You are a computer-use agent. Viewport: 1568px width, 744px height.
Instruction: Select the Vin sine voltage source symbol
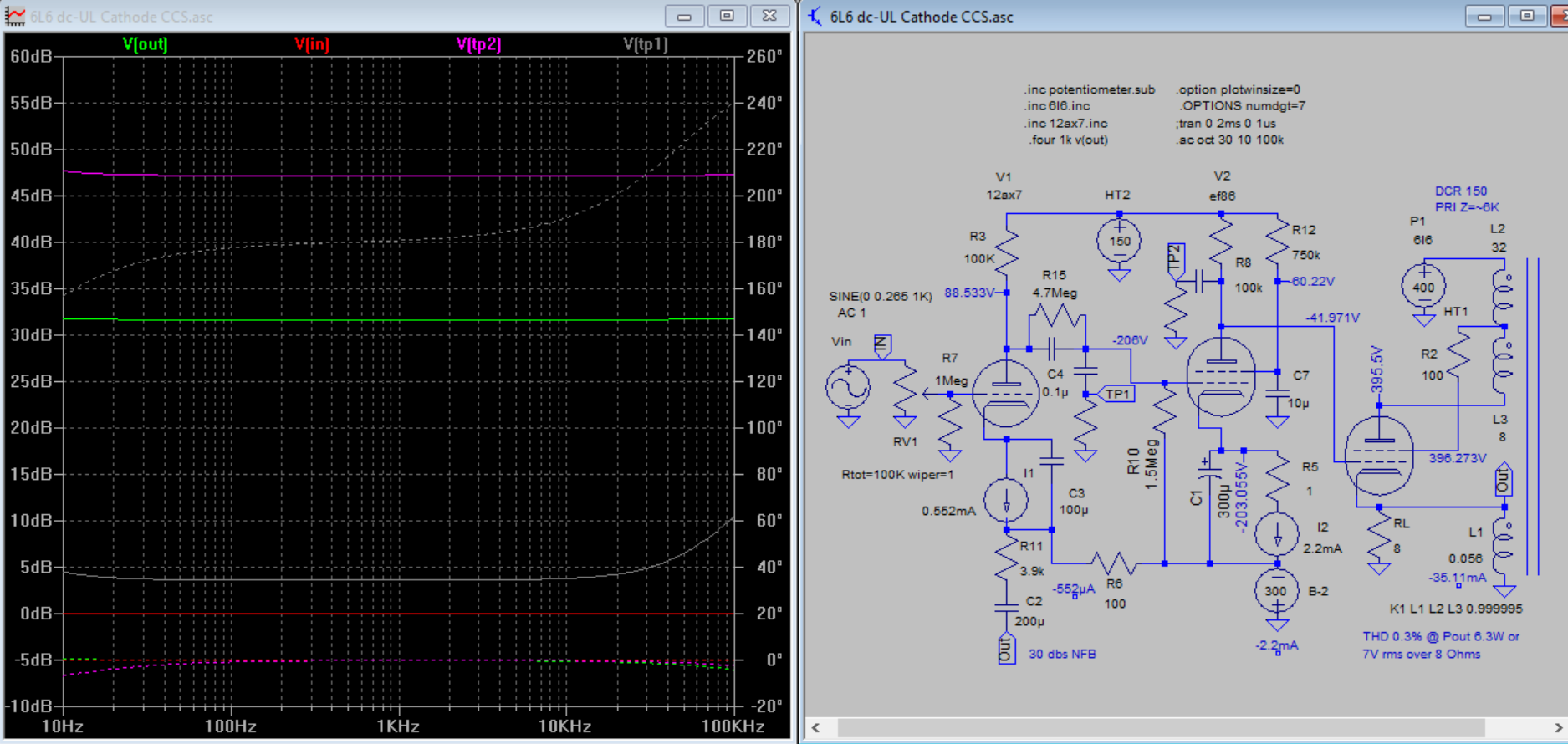848,388
